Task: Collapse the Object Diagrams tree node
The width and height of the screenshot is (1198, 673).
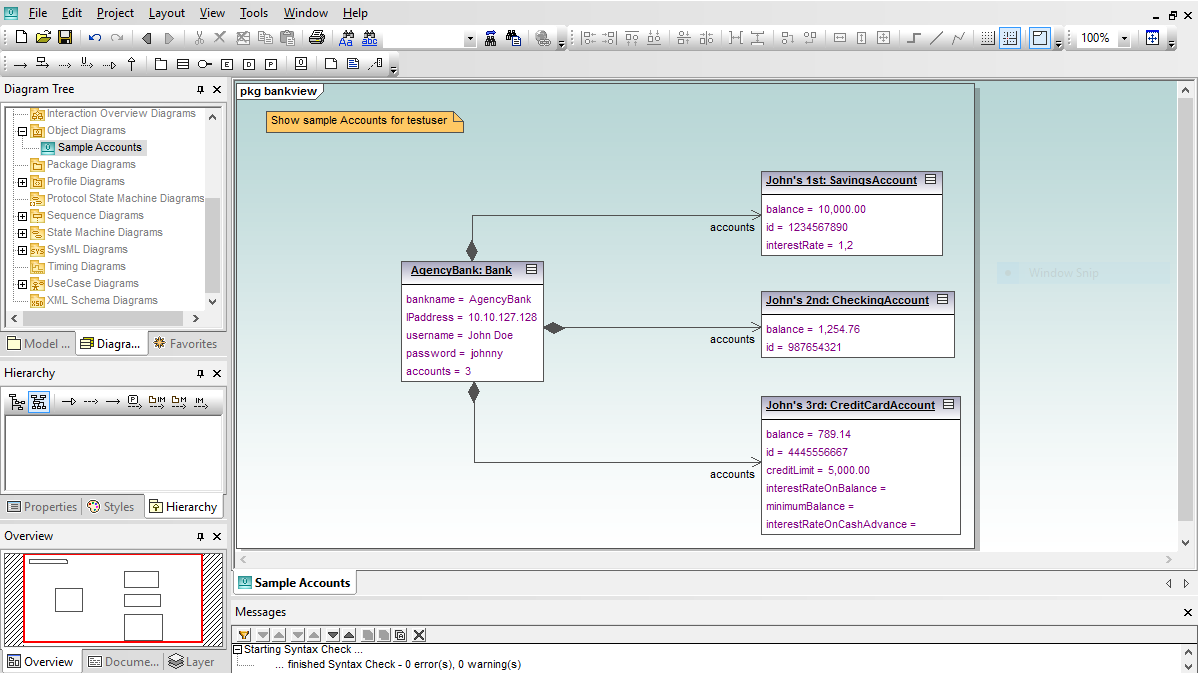Action: point(23,131)
